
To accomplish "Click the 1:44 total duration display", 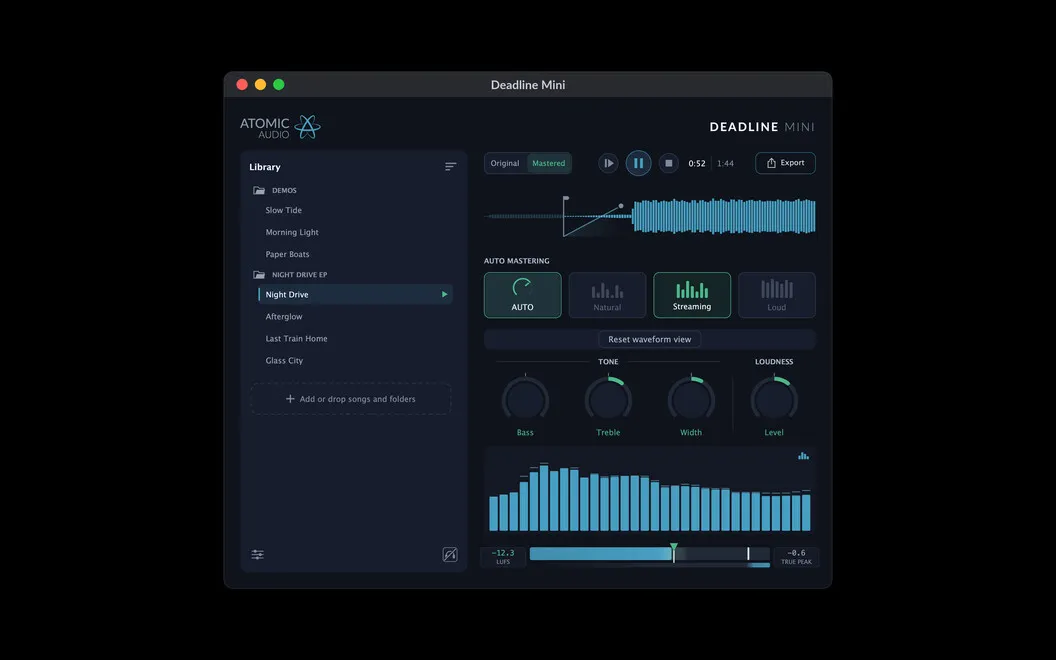I will coord(725,164).
